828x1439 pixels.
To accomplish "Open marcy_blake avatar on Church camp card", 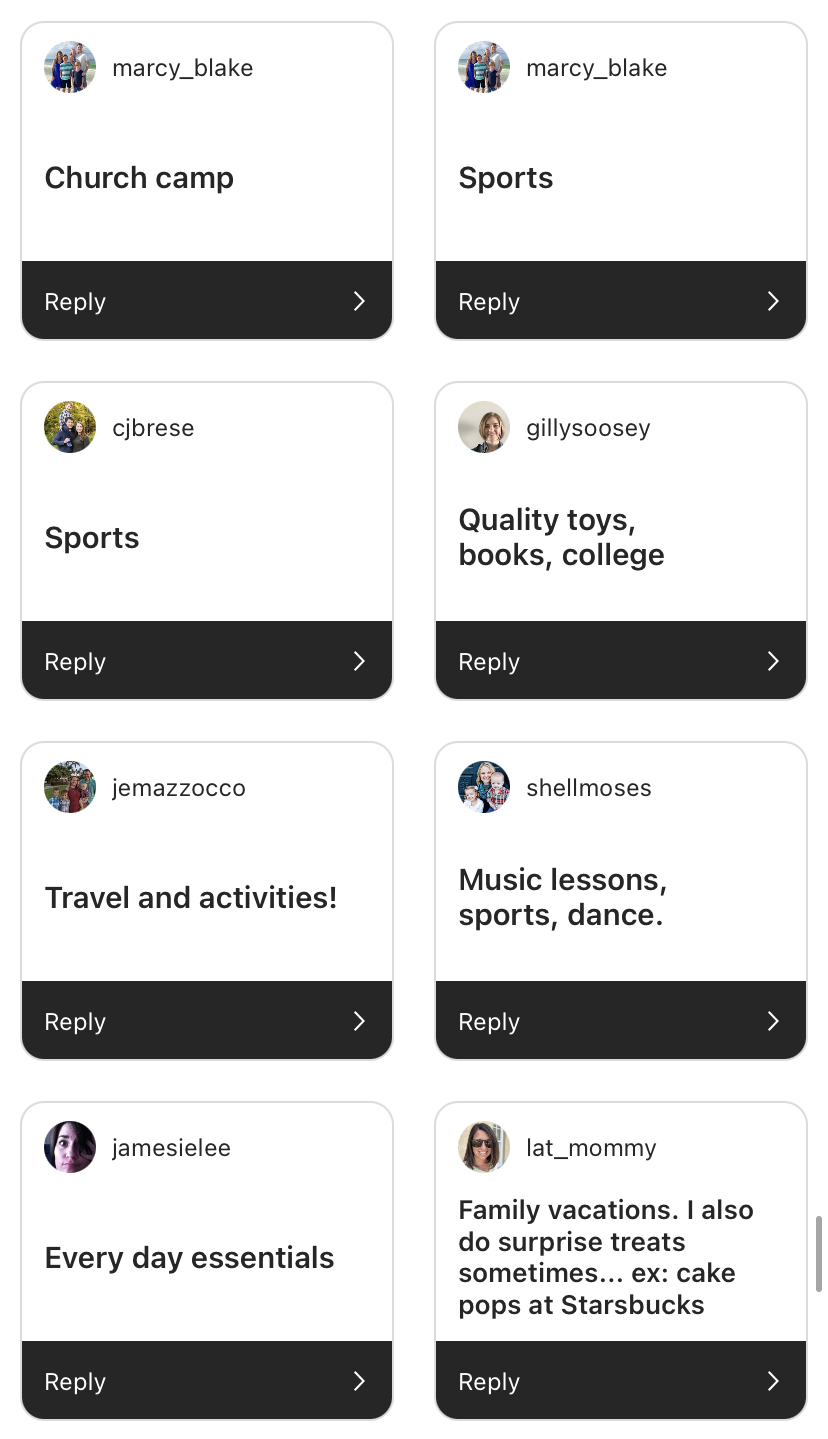I will point(70,67).
